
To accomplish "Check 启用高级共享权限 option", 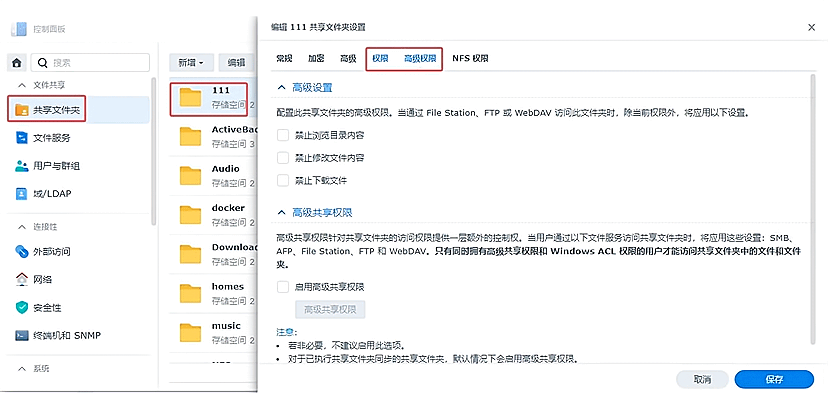I will 283,287.
